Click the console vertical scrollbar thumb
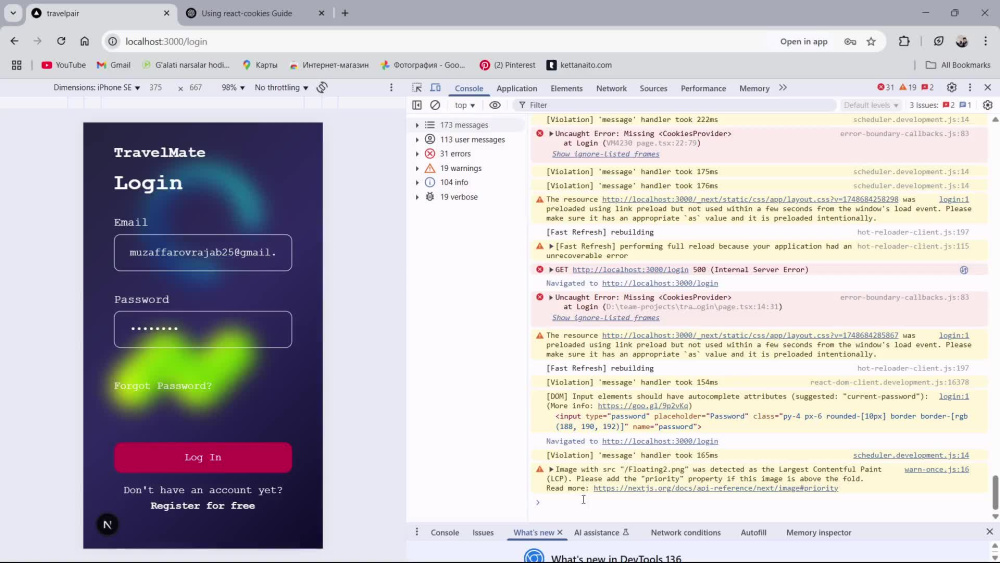 tap(995, 491)
